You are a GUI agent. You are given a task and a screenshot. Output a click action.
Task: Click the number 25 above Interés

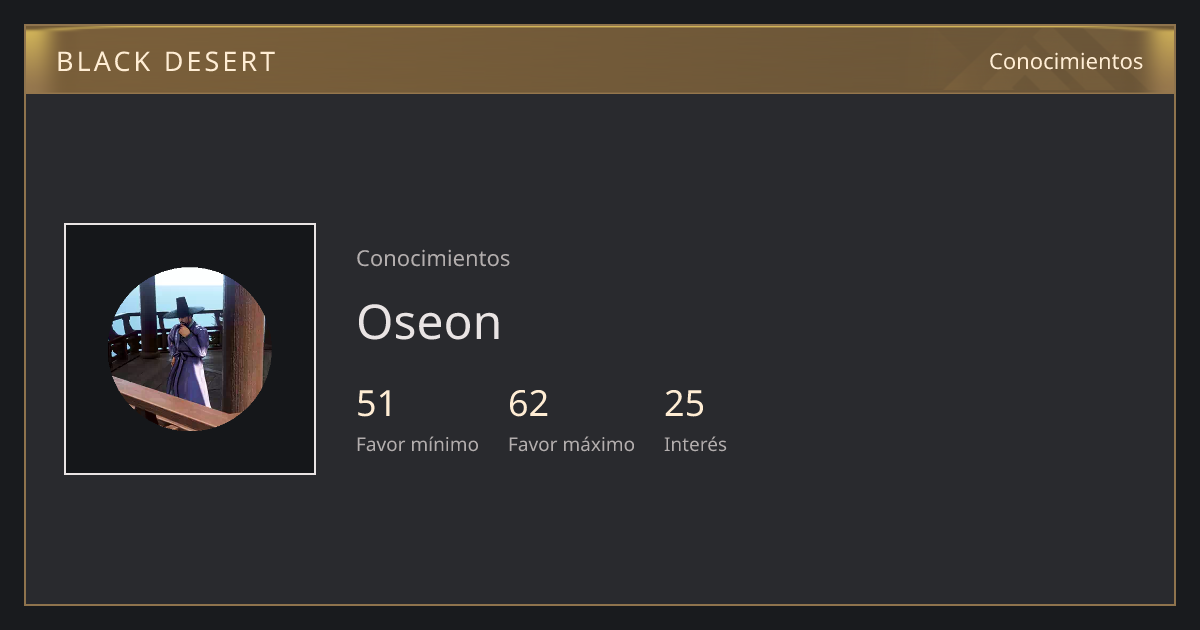(685, 404)
